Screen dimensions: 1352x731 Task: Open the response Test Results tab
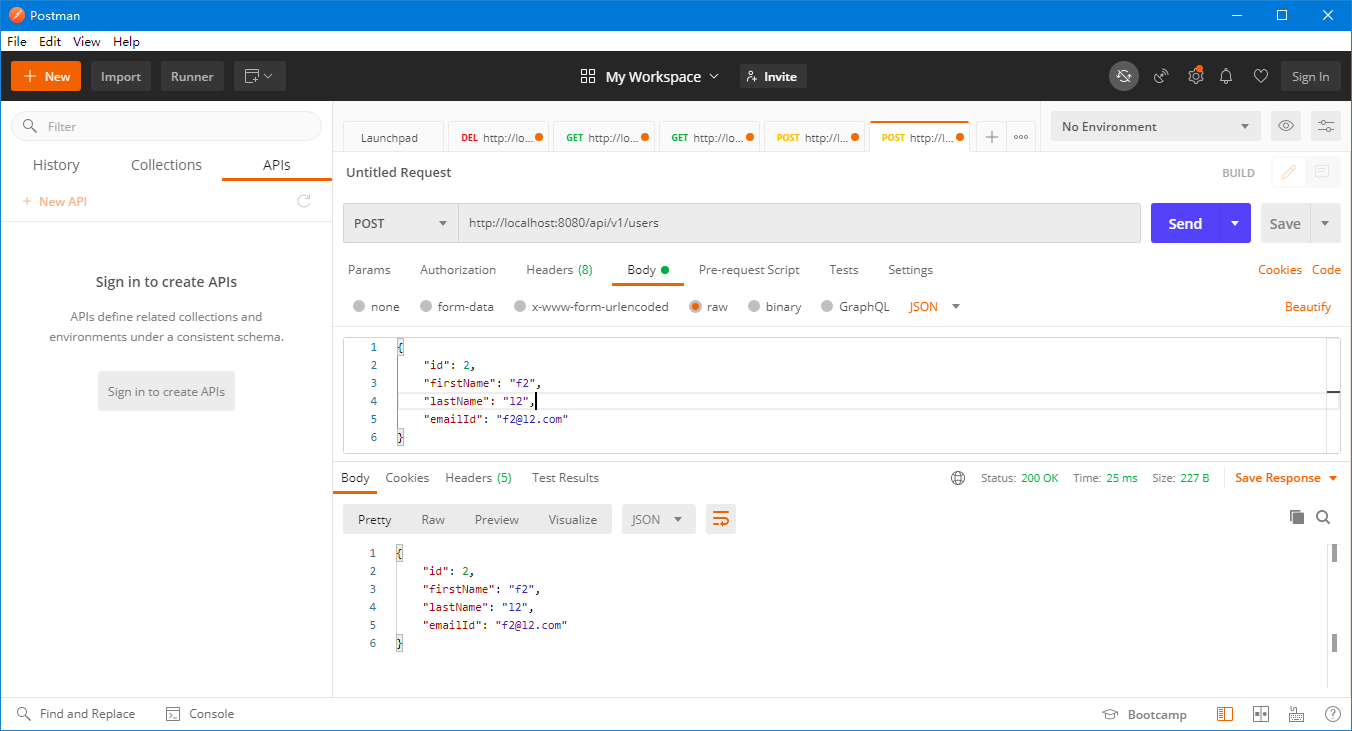coord(565,478)
